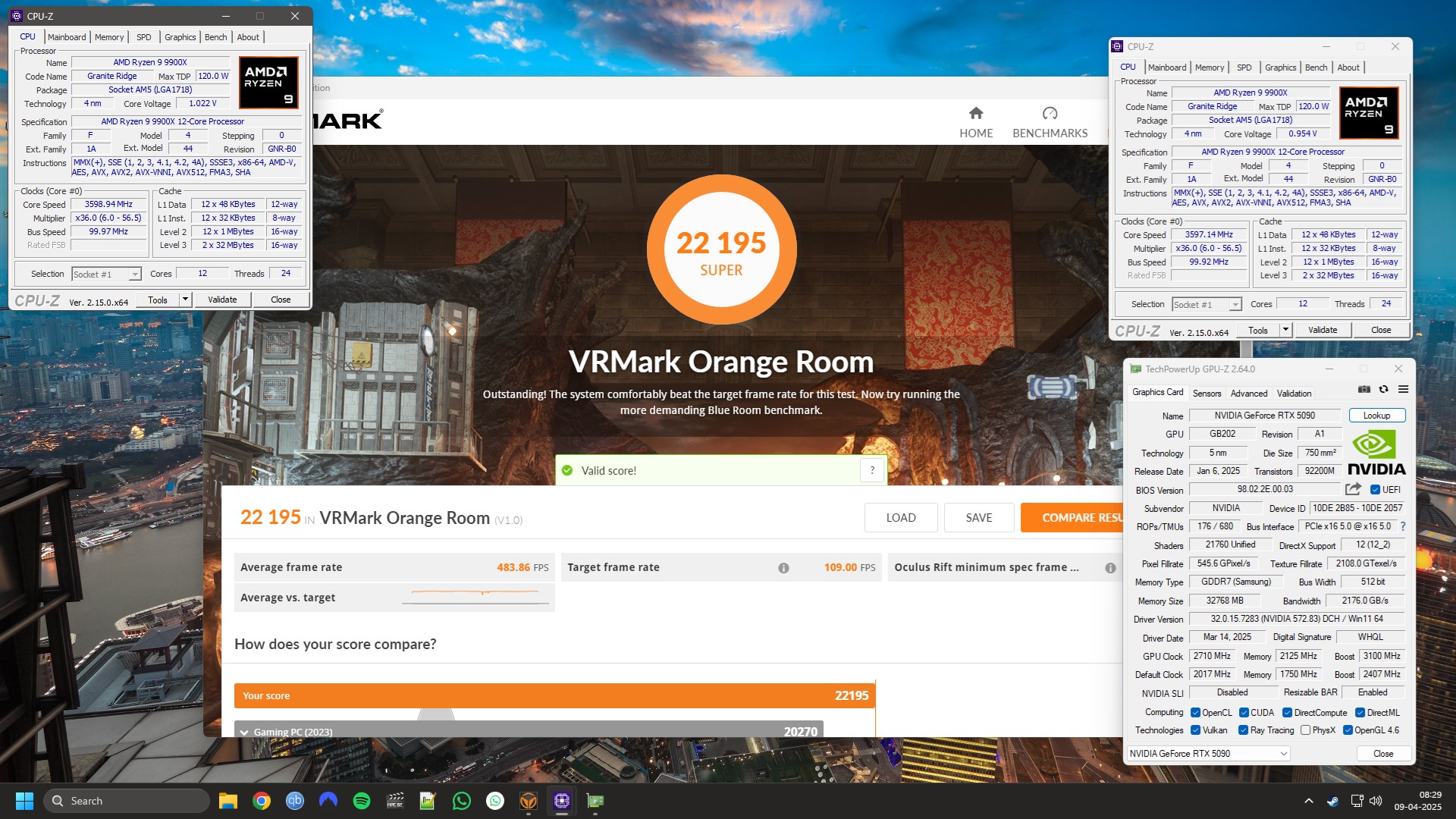1456x819 pixels.
Task: Open qBittorrent from the taskbar
Action: point(295,801)
